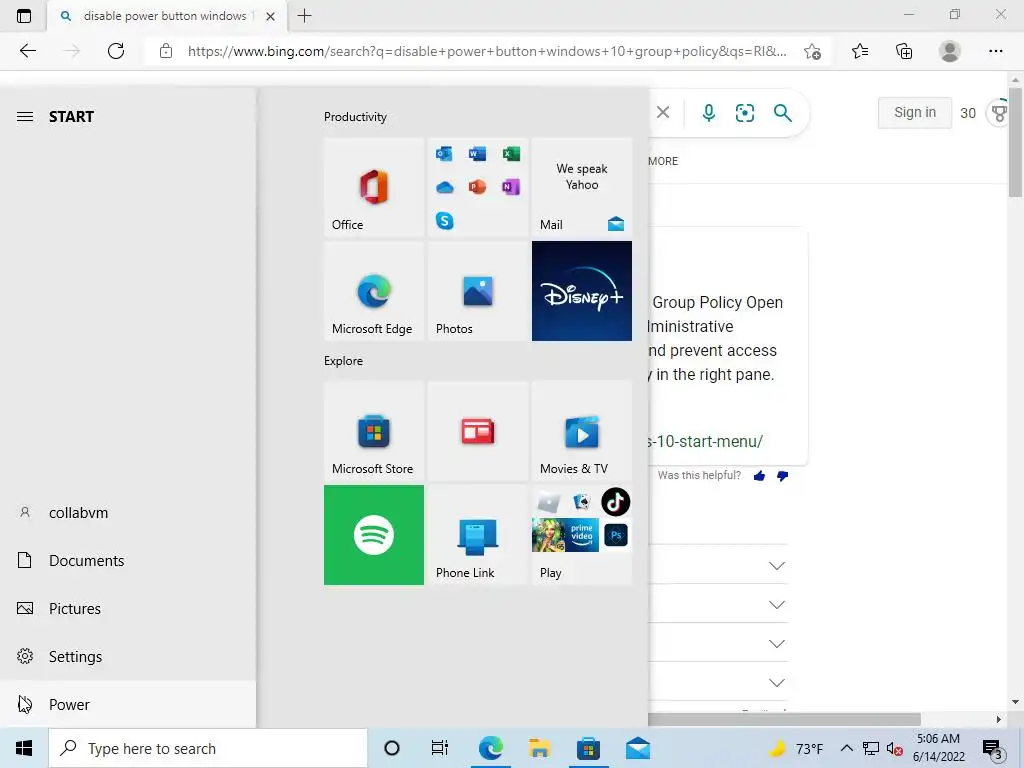
Task: Open Cortana circle icon on taskbar
Action: tap(392, 748)
